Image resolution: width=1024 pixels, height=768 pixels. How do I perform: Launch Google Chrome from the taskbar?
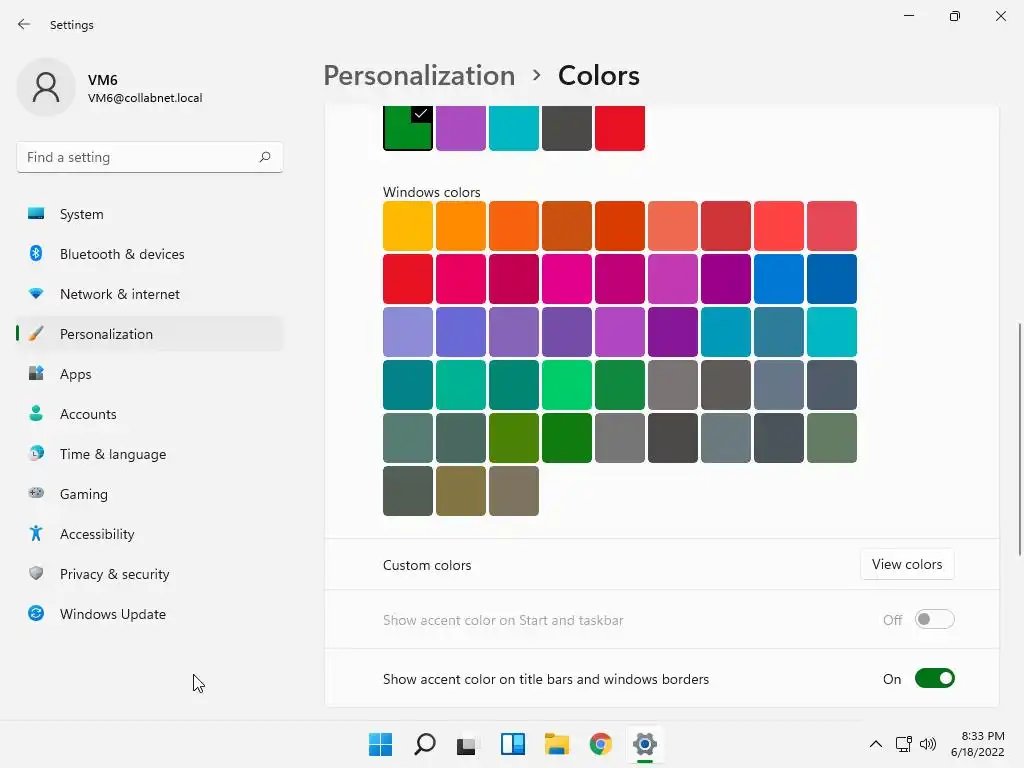point(600,744)
